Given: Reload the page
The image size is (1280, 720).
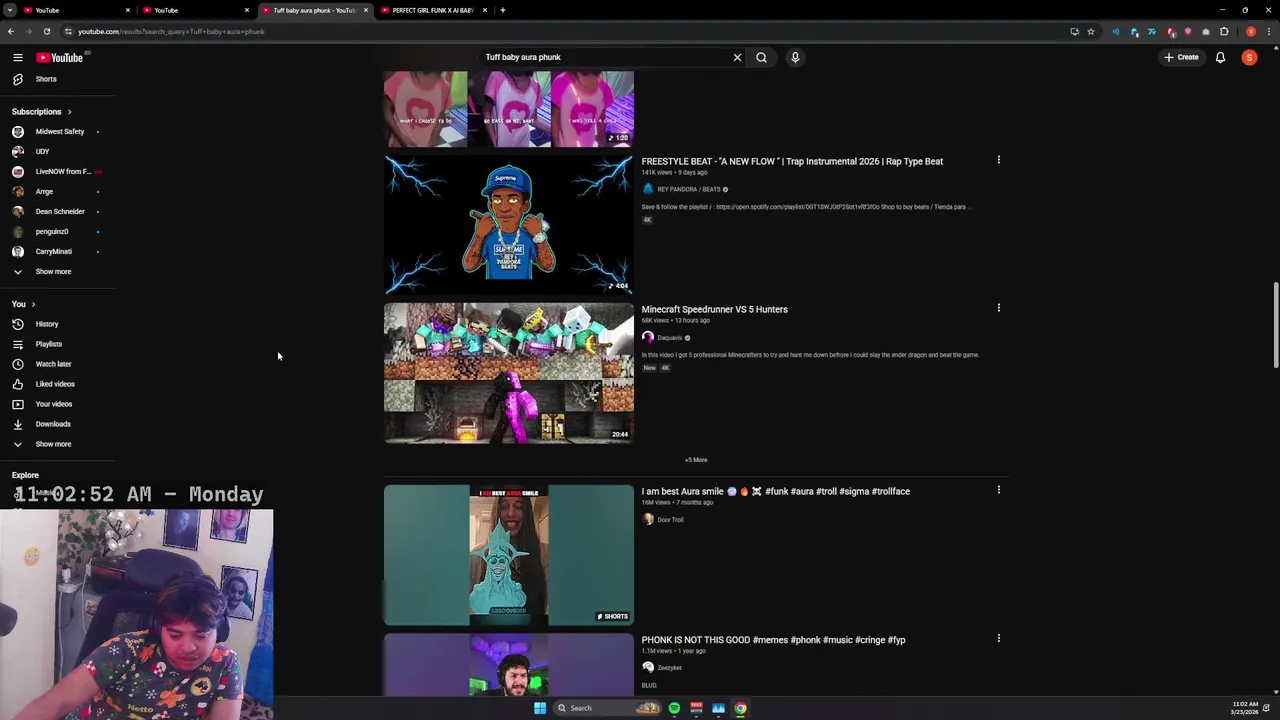Looking at the screenshot, I should (46, 31).
